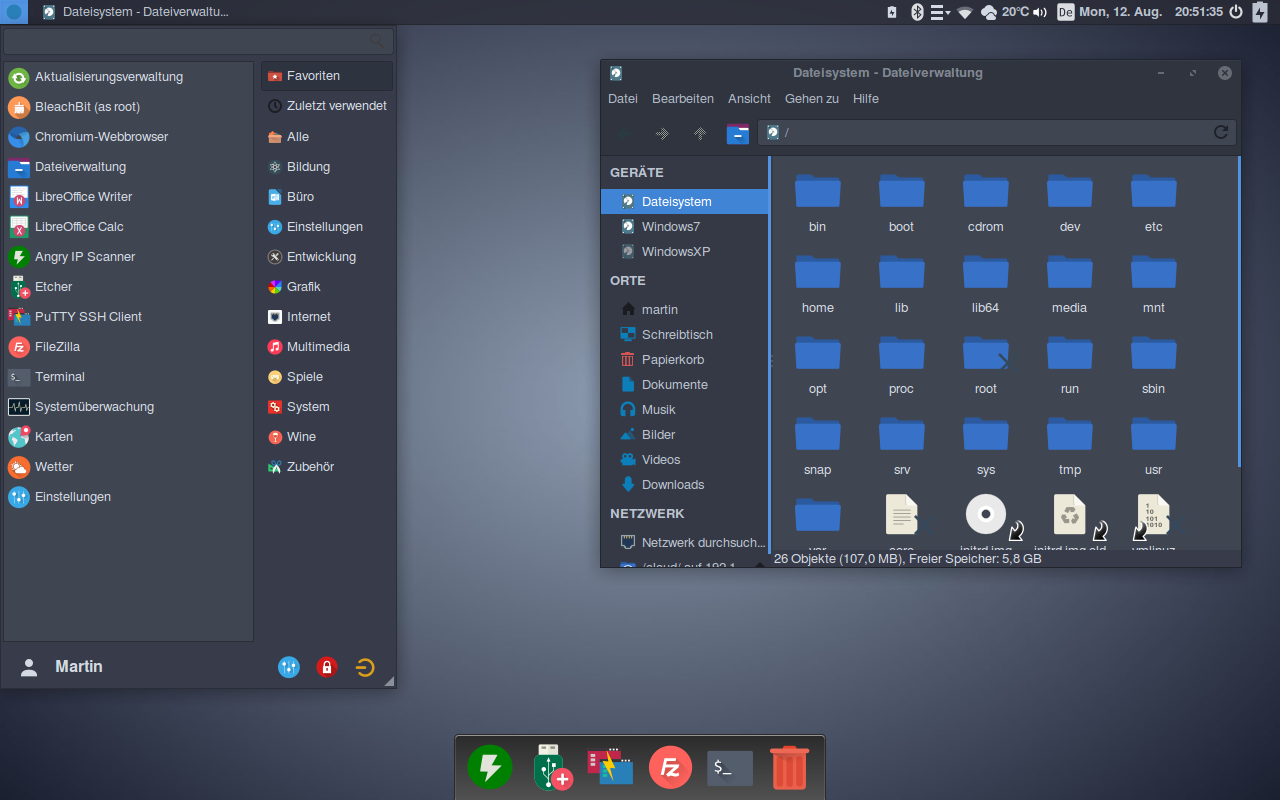Open the Datei menu
This screenshot has width=1280, height=800.
pos(623,99)
